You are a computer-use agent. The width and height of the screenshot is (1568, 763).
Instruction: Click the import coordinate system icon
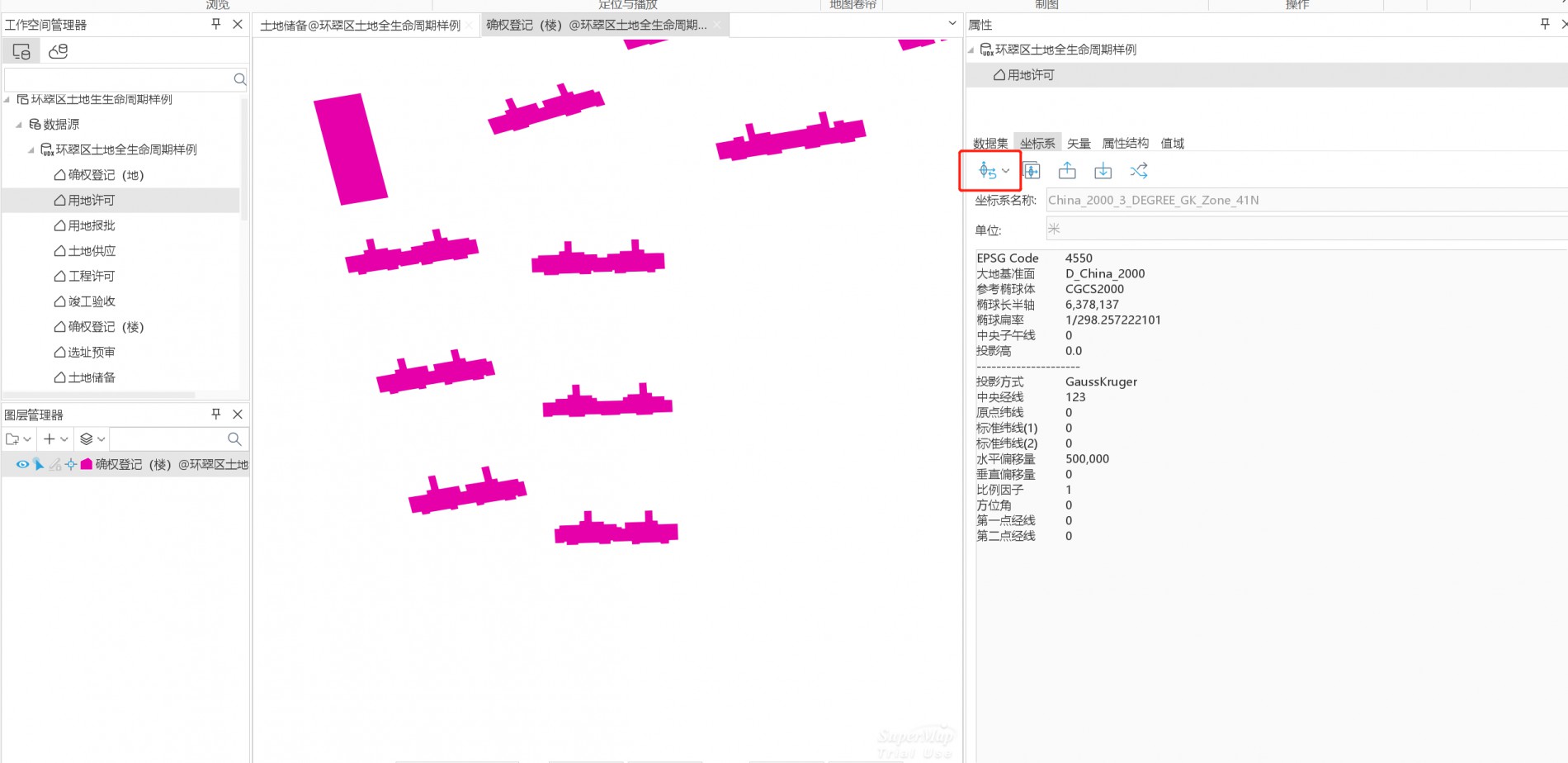(x=1103, y=171)
